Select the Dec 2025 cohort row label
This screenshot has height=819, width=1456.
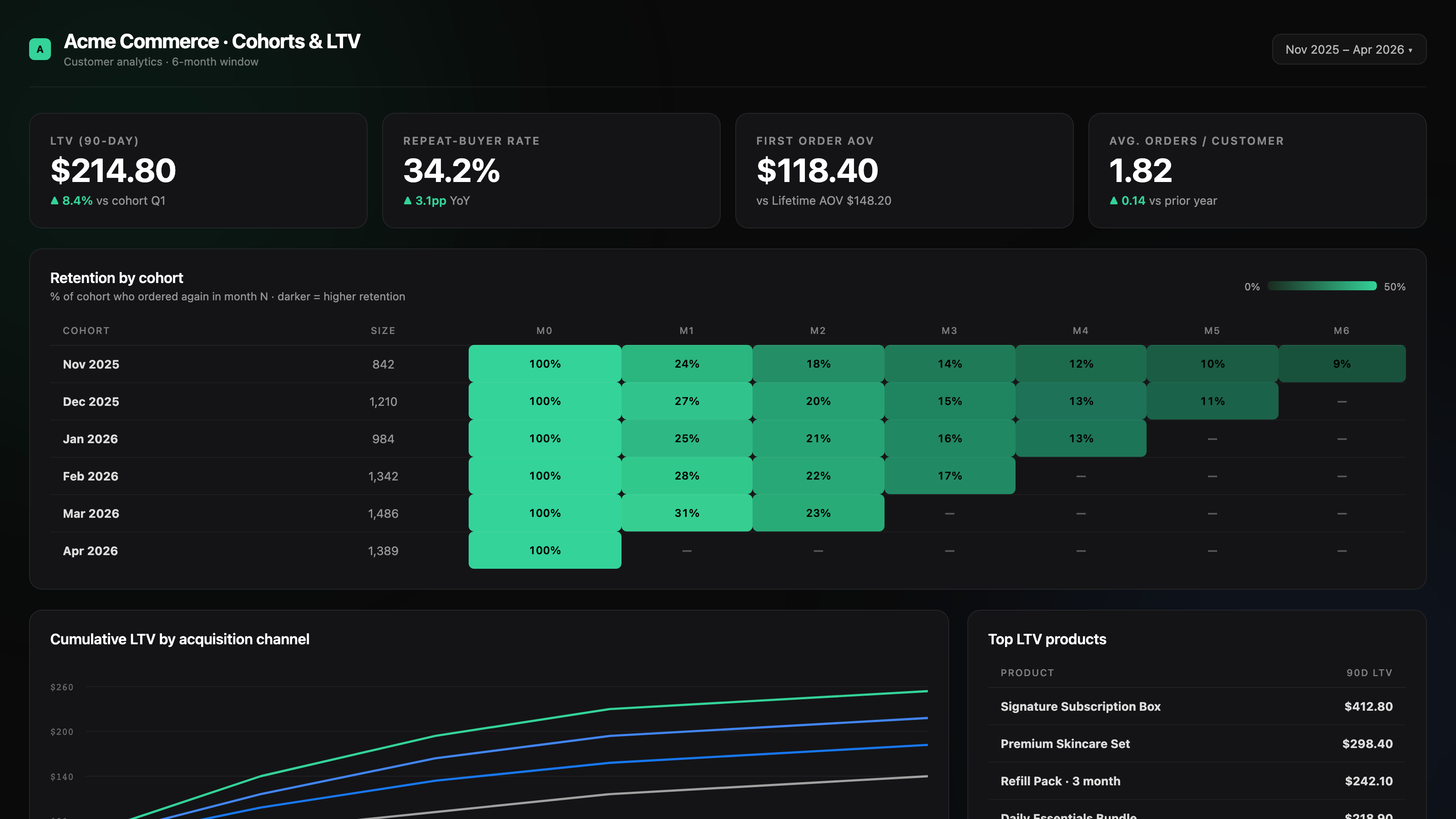point(91,401)
